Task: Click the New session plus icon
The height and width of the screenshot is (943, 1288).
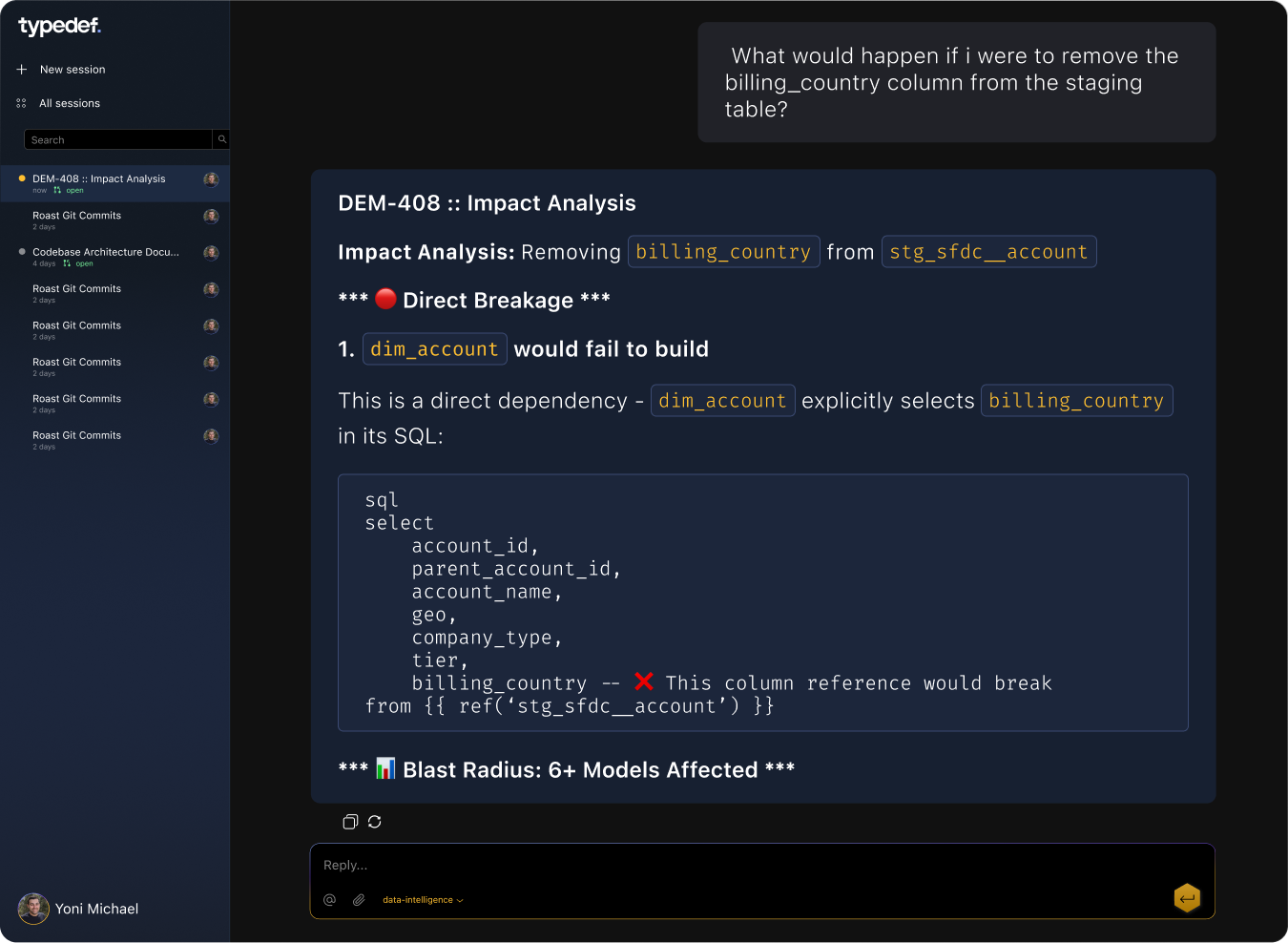Action: pyautogui.click(x=22, y=69)
